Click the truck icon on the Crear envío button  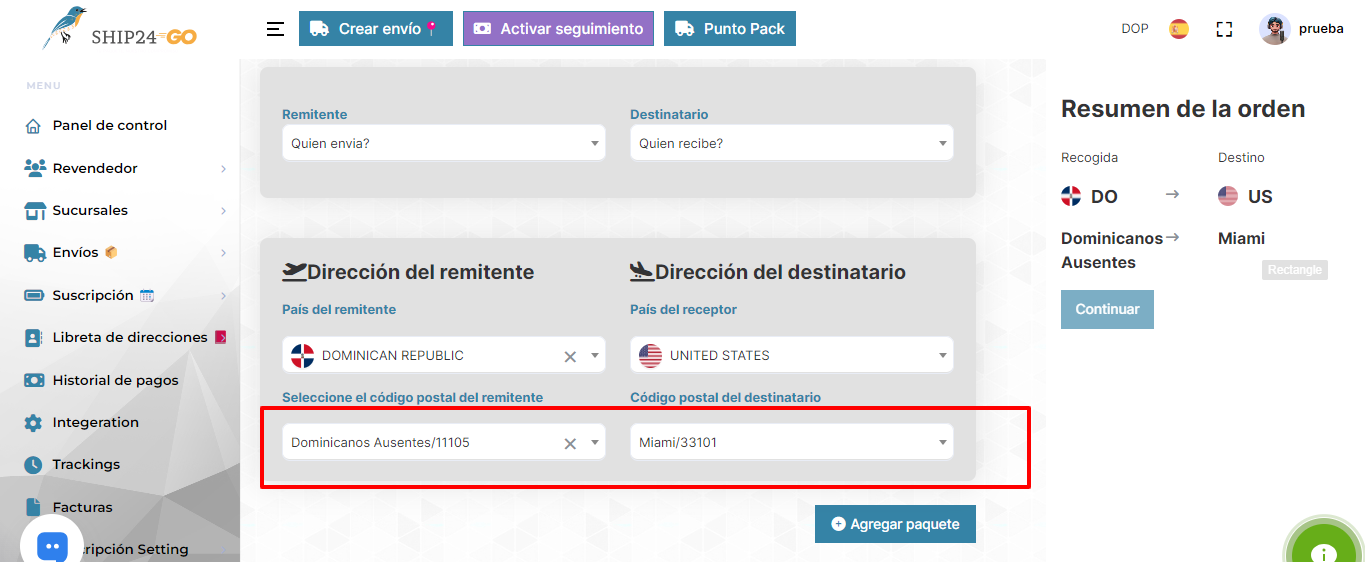coord(320,29)
